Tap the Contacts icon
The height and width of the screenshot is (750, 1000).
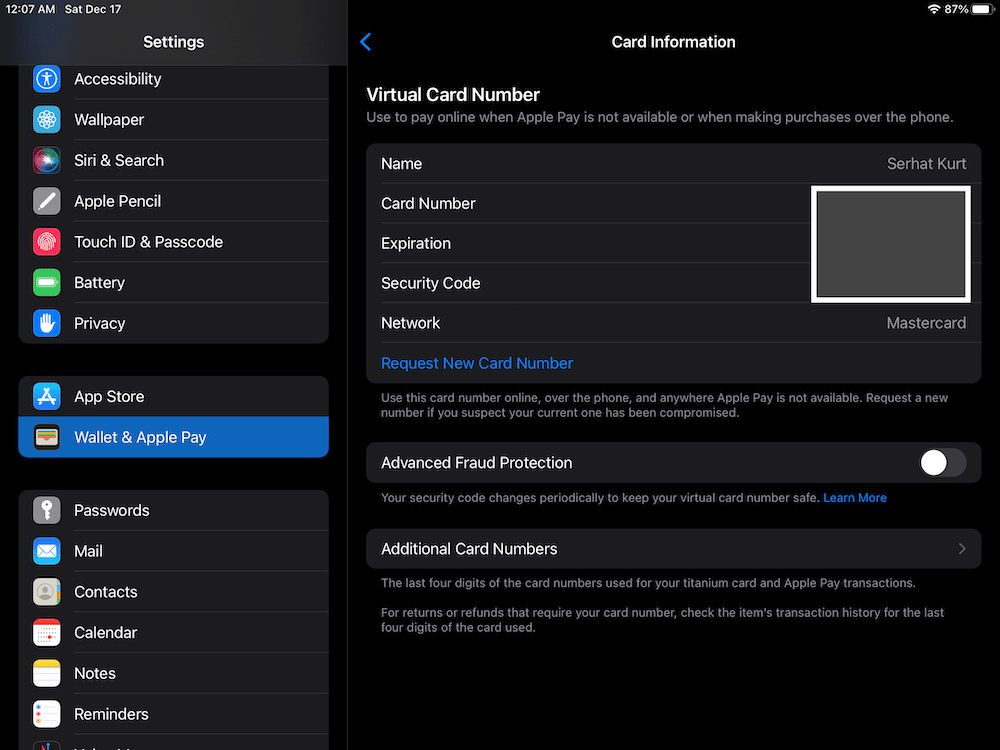[47, 592]
